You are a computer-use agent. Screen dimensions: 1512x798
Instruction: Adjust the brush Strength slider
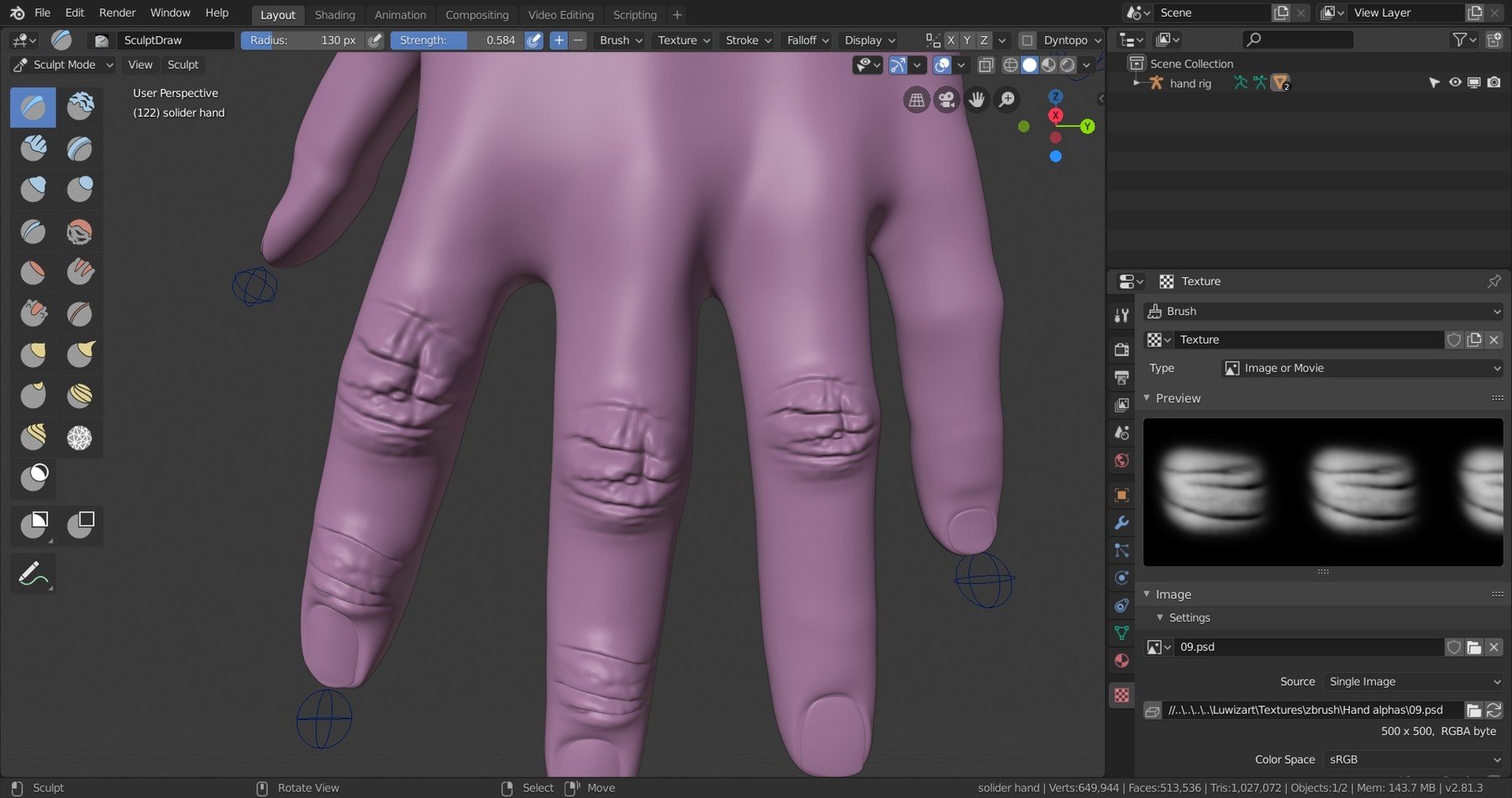coord(457,40)
